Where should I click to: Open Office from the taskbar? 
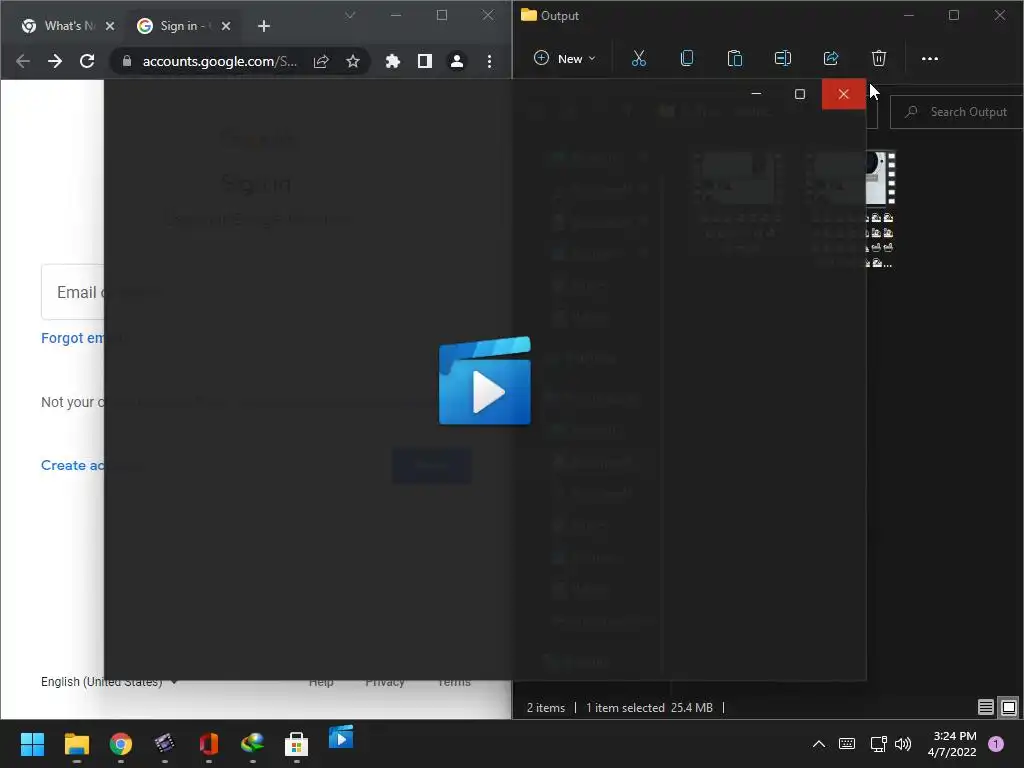coord(208,743)
